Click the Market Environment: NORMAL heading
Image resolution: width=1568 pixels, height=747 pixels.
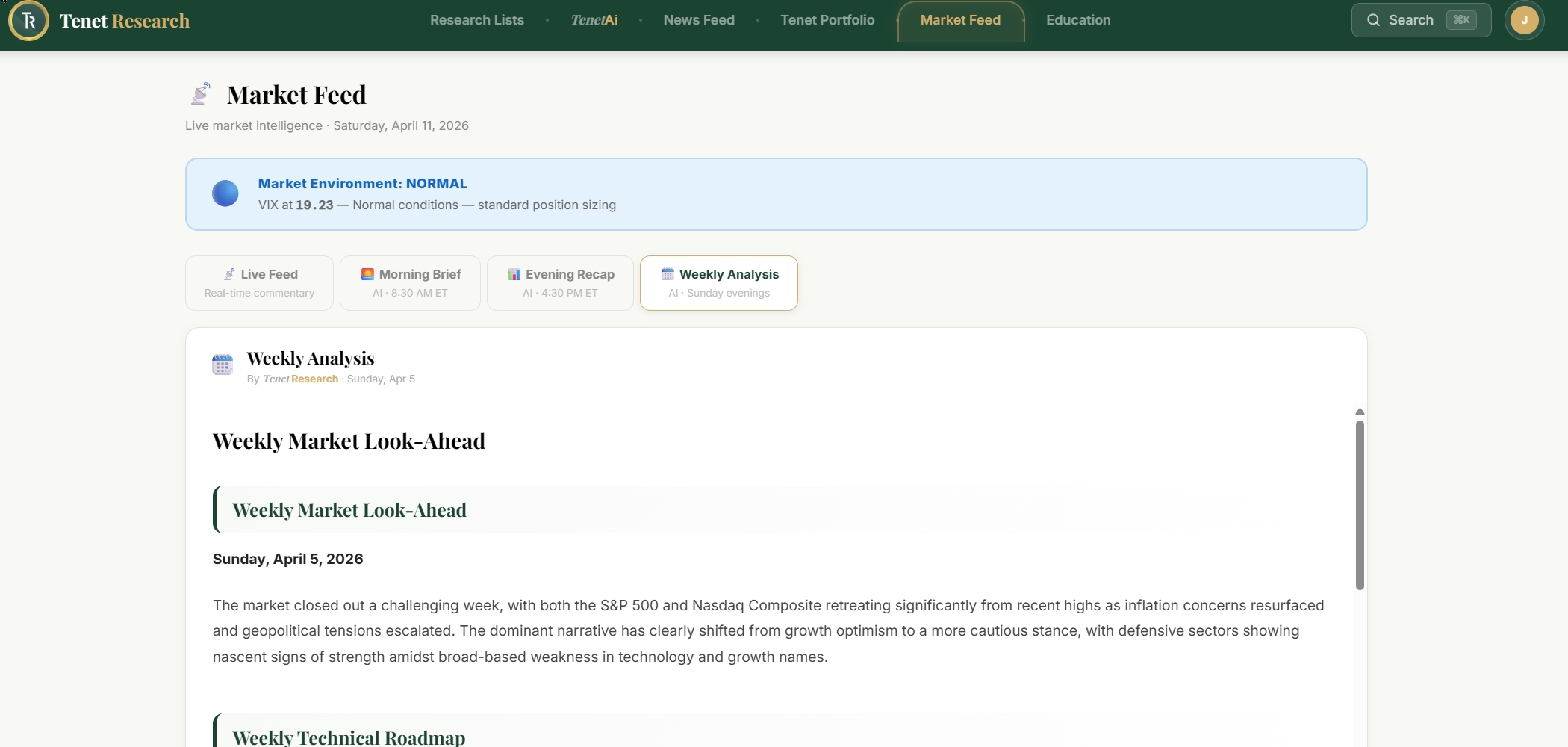pos(363,184)
